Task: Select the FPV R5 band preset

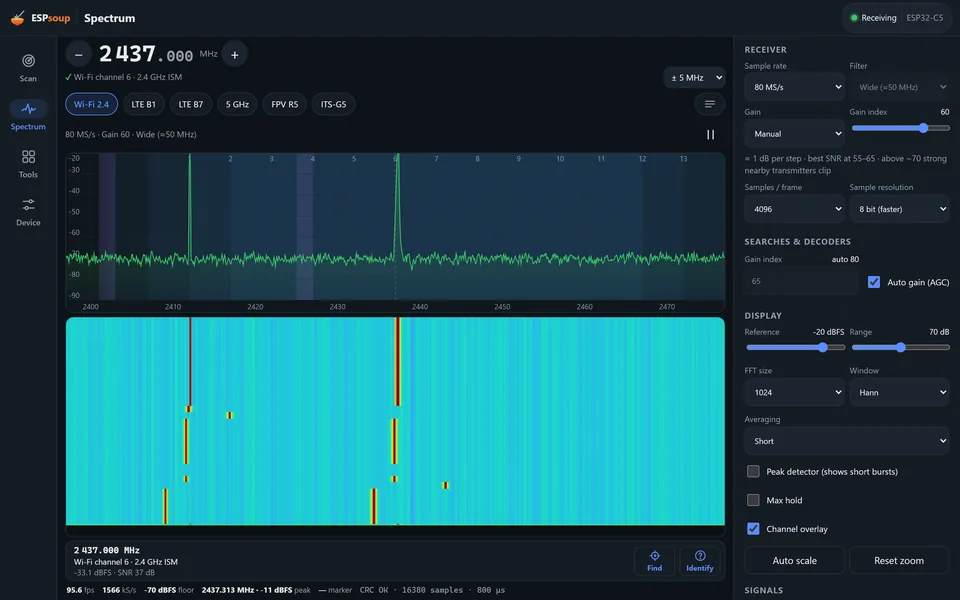Action: (x=285, y=104)
